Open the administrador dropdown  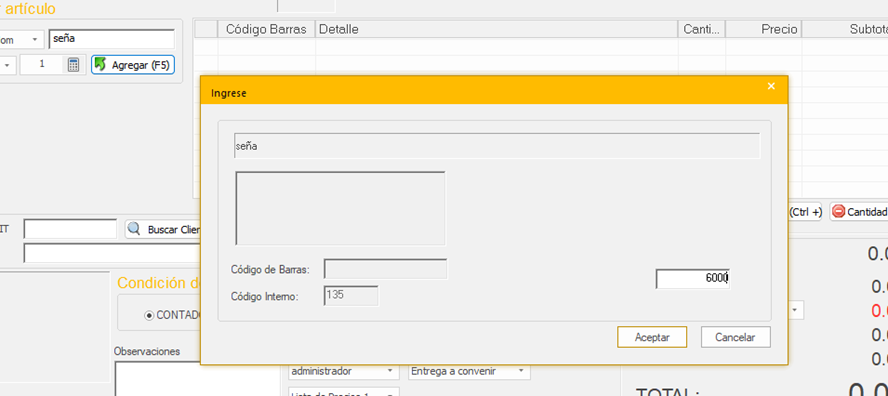[x=390, y=372]
